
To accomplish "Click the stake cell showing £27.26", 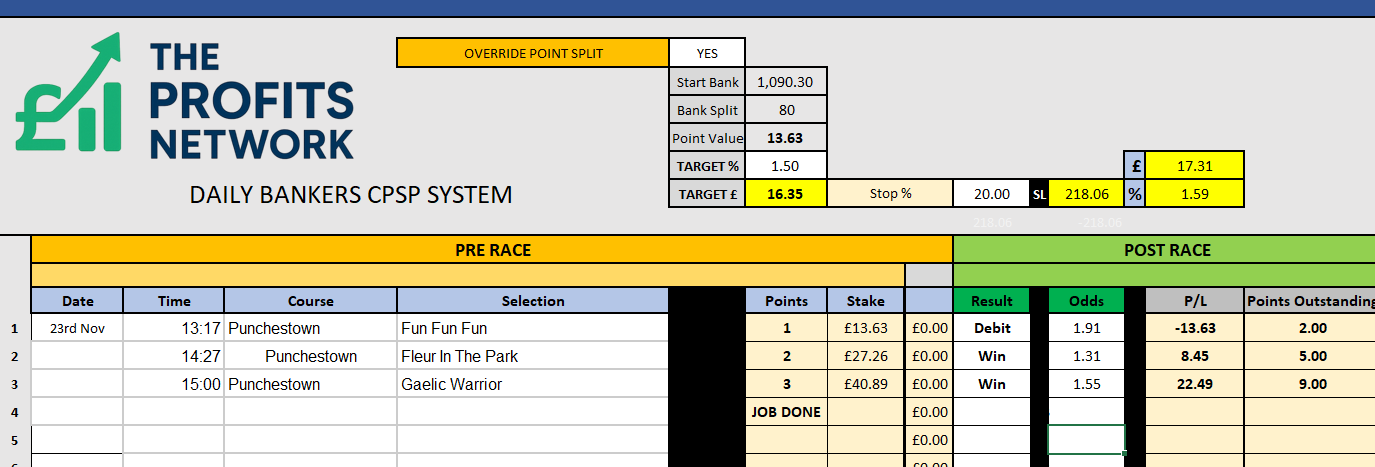I will (865, 356).
